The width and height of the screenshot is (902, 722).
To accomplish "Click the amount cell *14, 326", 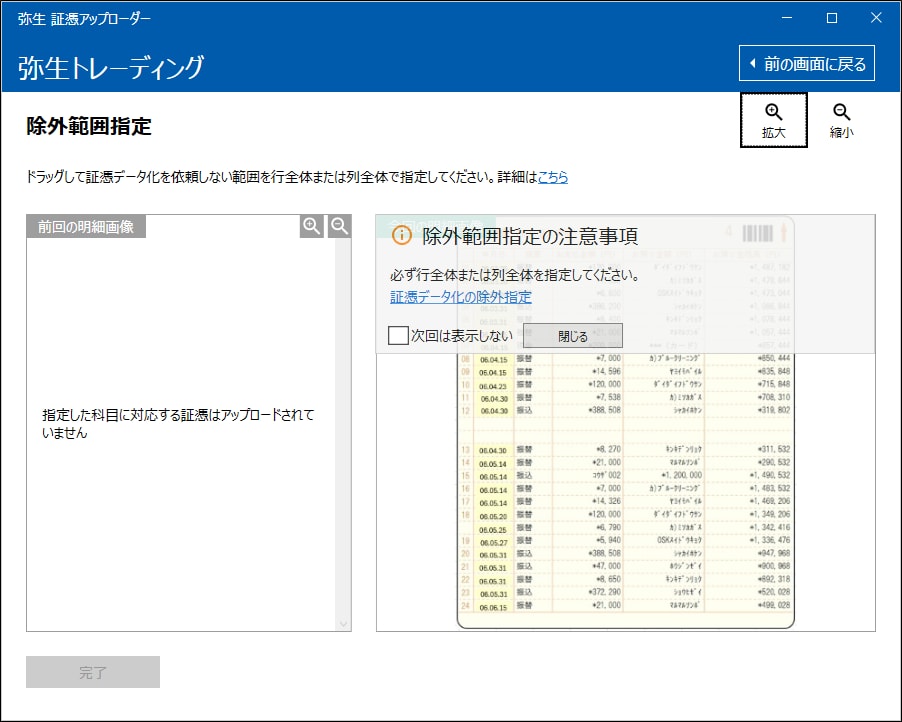I will pos(606,501).
